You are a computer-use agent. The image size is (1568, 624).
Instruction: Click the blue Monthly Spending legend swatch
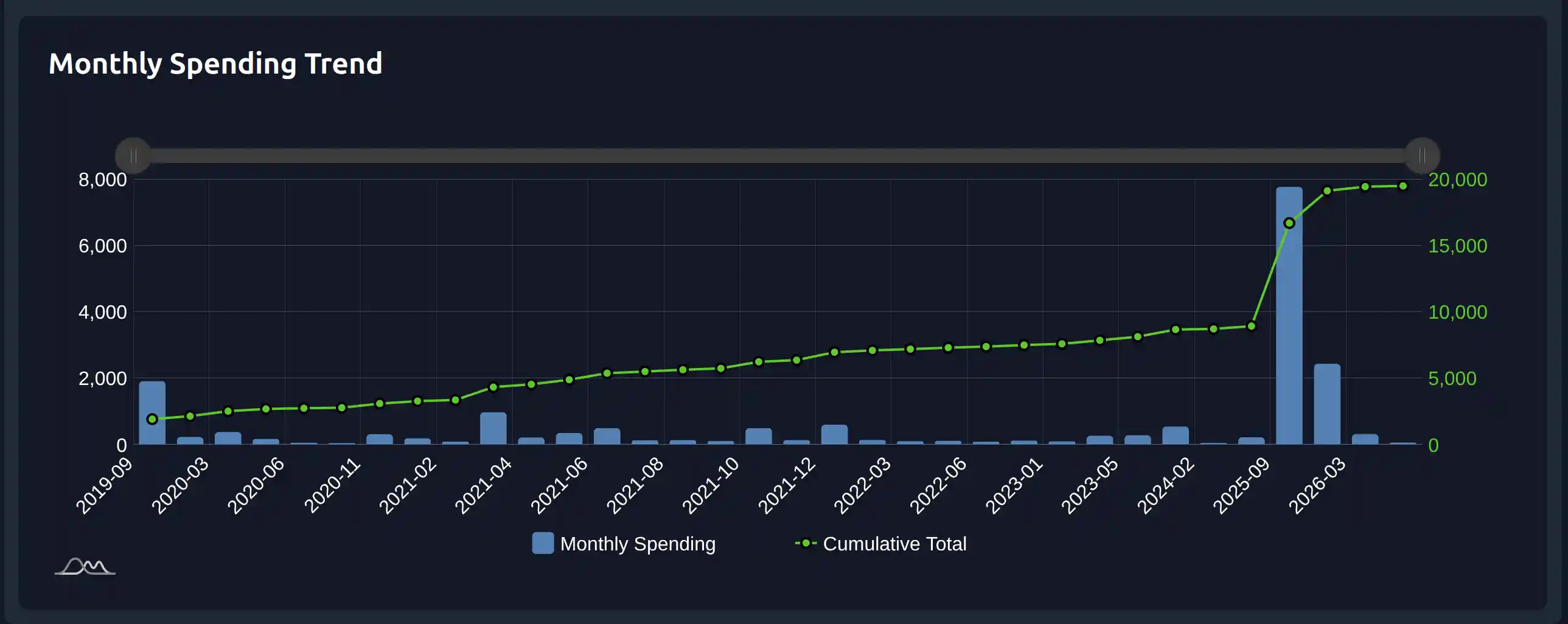(x=542, y=543)
